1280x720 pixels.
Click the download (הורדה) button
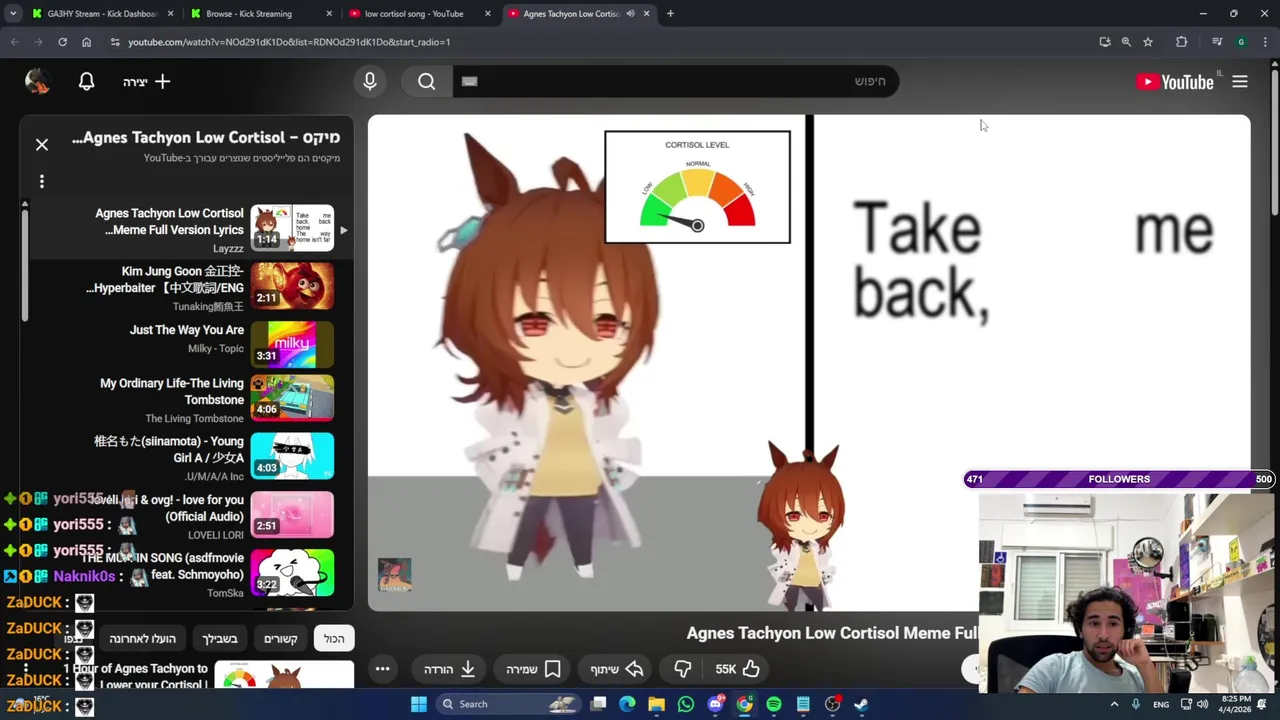450,669
